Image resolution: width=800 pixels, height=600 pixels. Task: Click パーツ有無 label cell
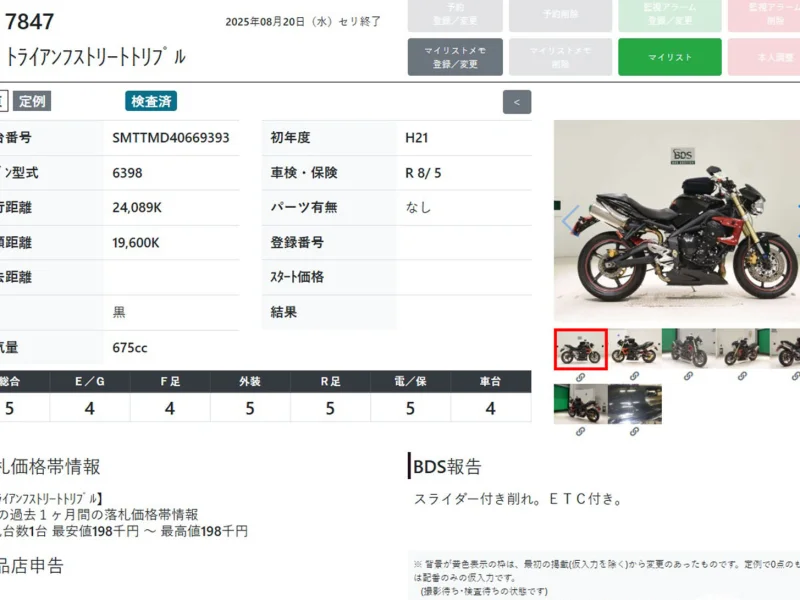[329, 208]
